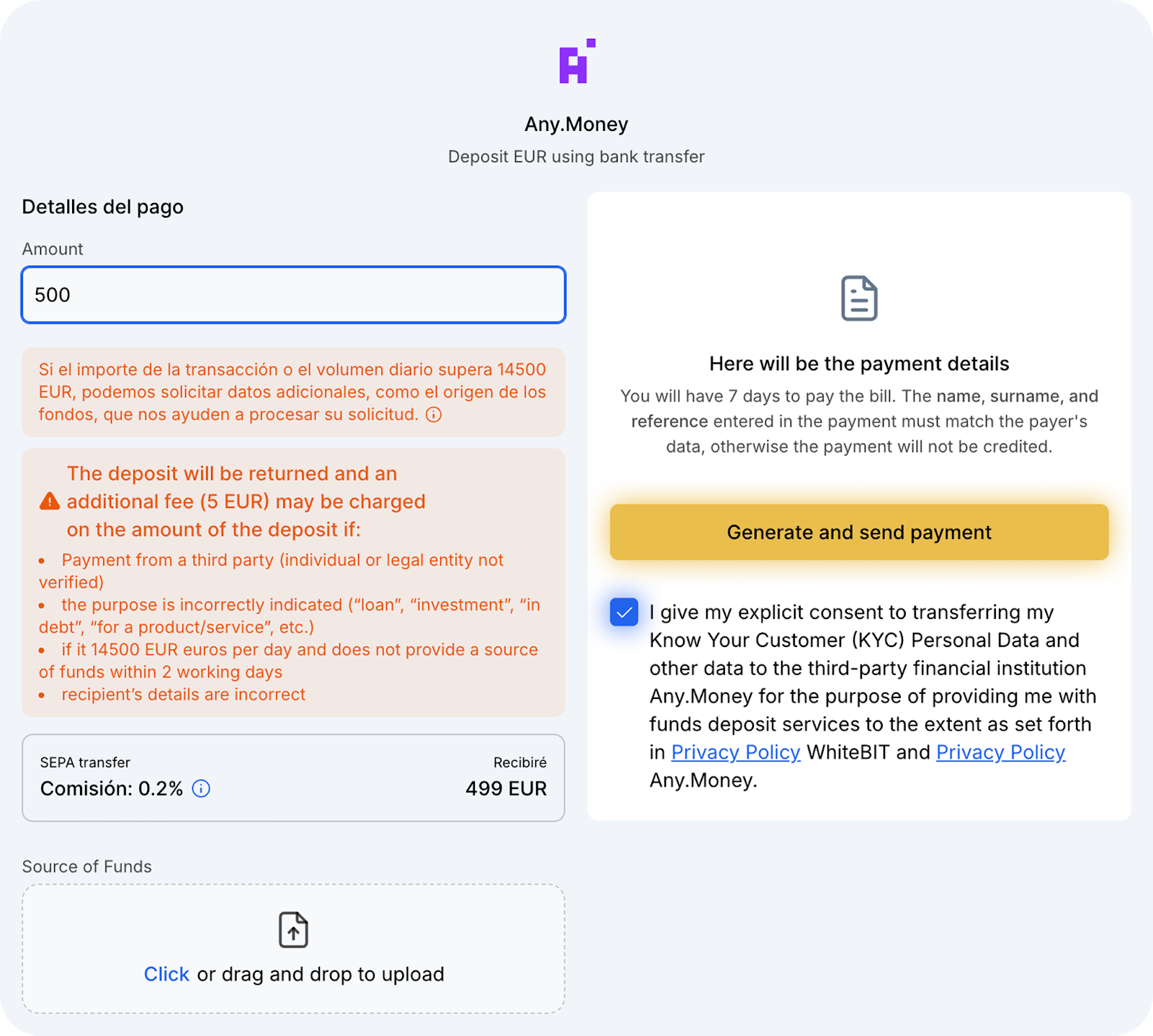The width and height of the screenshot is (1153, 1036).
Task: Click the "Detalles del pago" heading
Action: [x=103, y=207]
